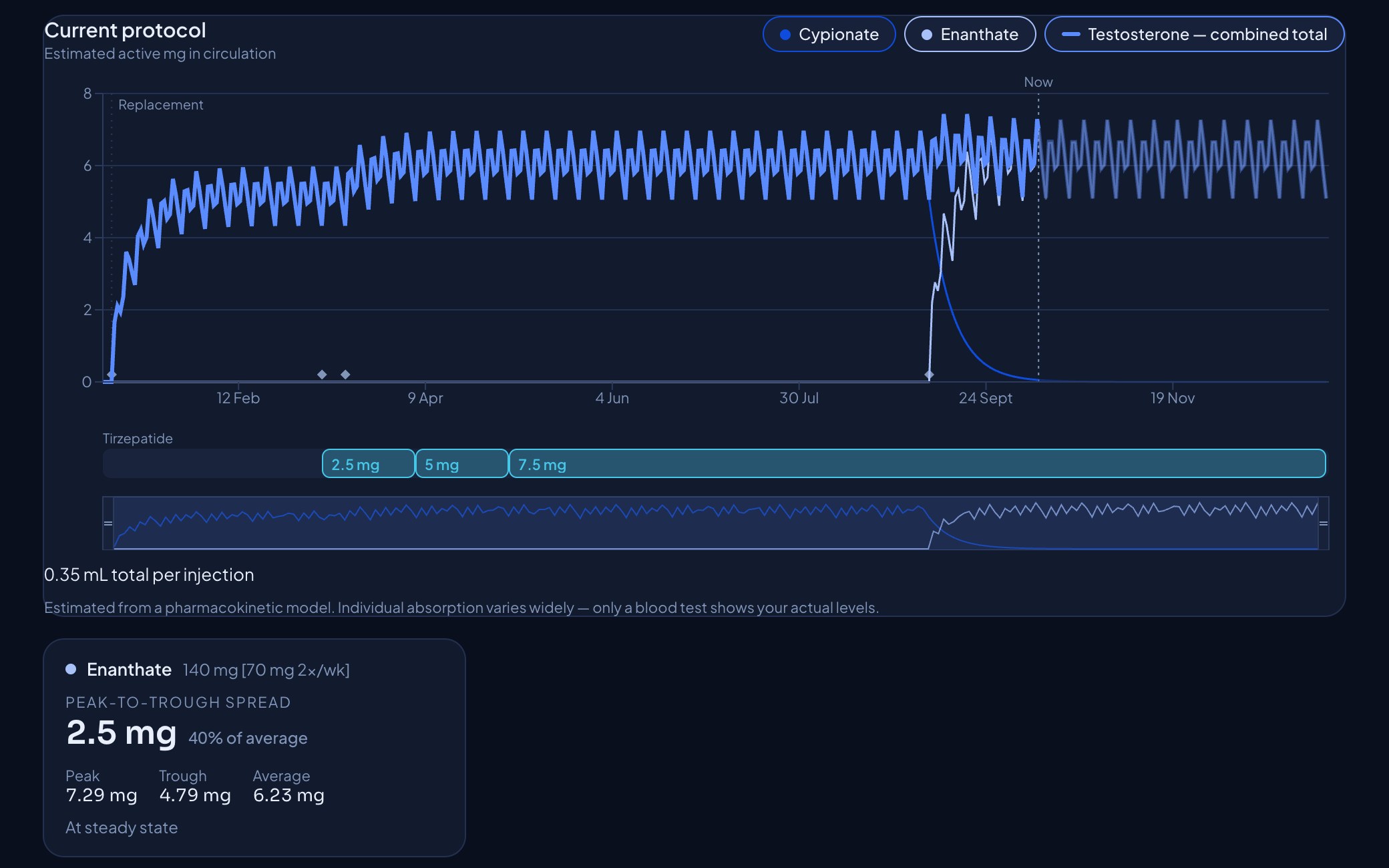Viewport: 1389px width, 868px height.
Task: Click the first diamond marker at chart start
Action: click(x=112, y=375)
